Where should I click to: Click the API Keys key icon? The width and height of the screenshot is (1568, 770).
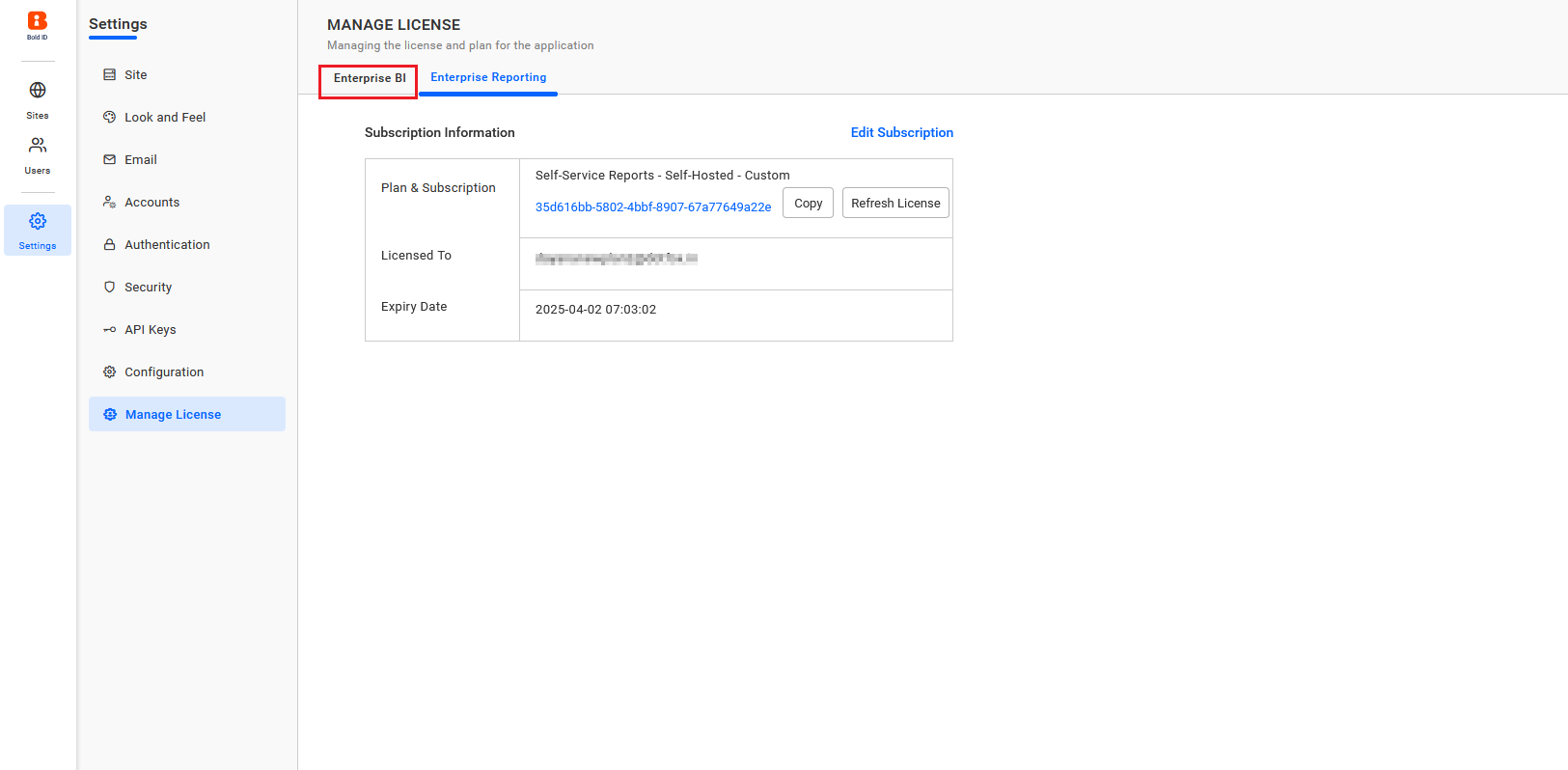(x=110, y=330)
